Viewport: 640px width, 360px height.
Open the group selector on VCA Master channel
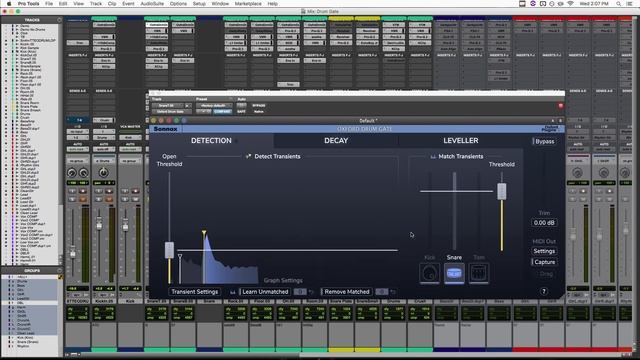[x=129, y=161]
